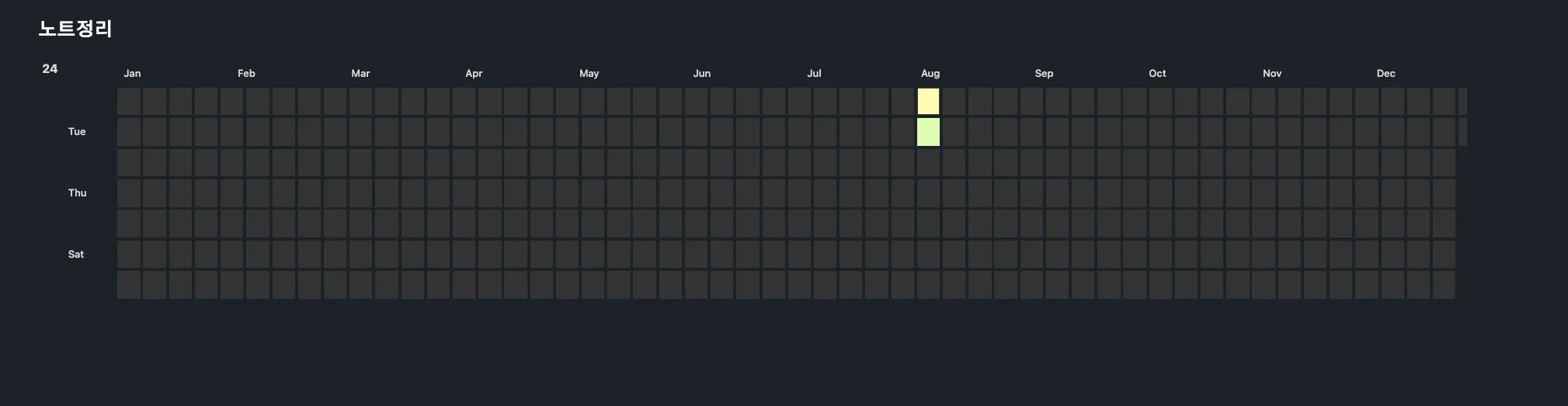The width and height of the screenshot is (1568, 406).
Task: Click the year label 24
Action: click(50, 68)
